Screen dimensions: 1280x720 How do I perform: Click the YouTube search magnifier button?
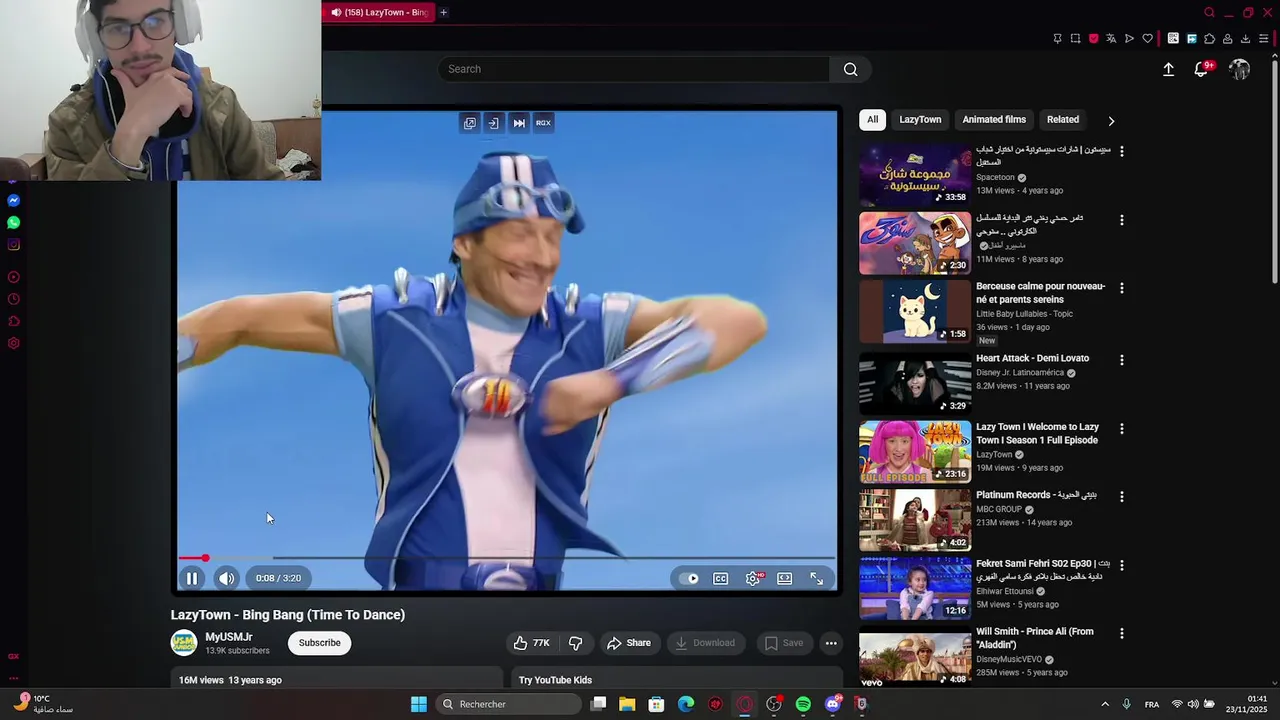[x=850, y=69]
